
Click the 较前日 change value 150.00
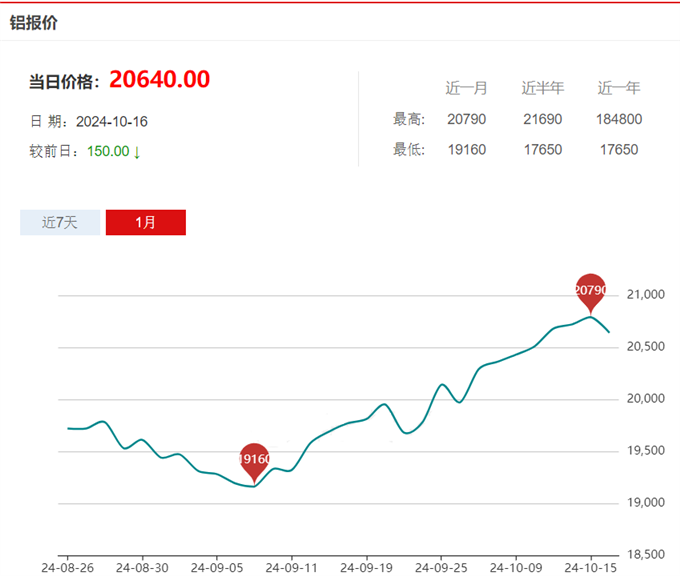[x=108, y=152]
